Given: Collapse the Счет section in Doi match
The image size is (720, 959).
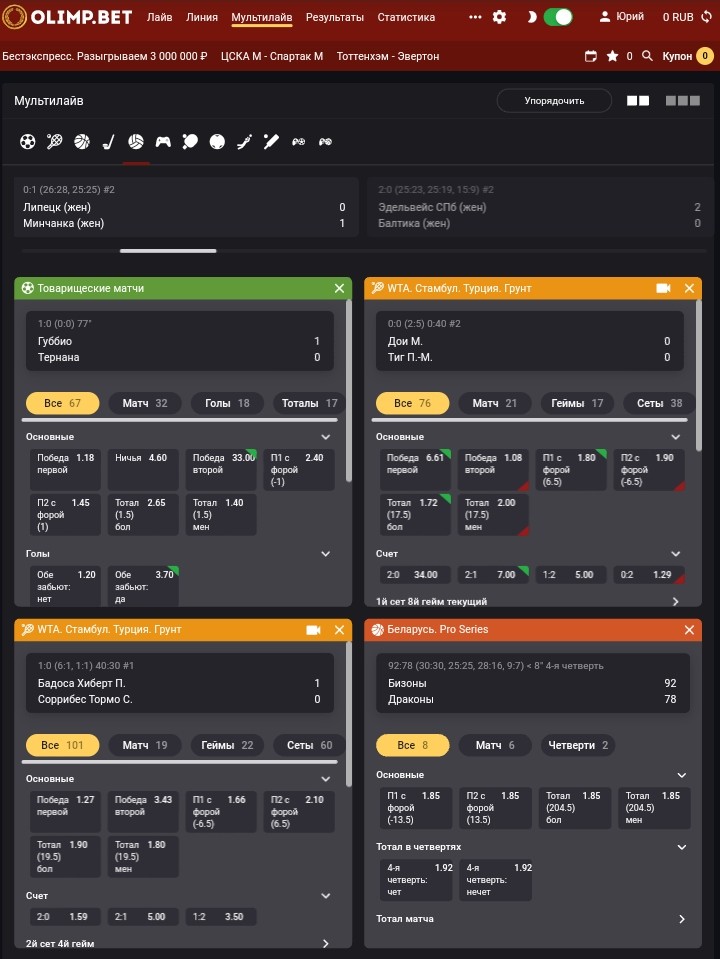Looking at the screenshot, I should (676, 553).
